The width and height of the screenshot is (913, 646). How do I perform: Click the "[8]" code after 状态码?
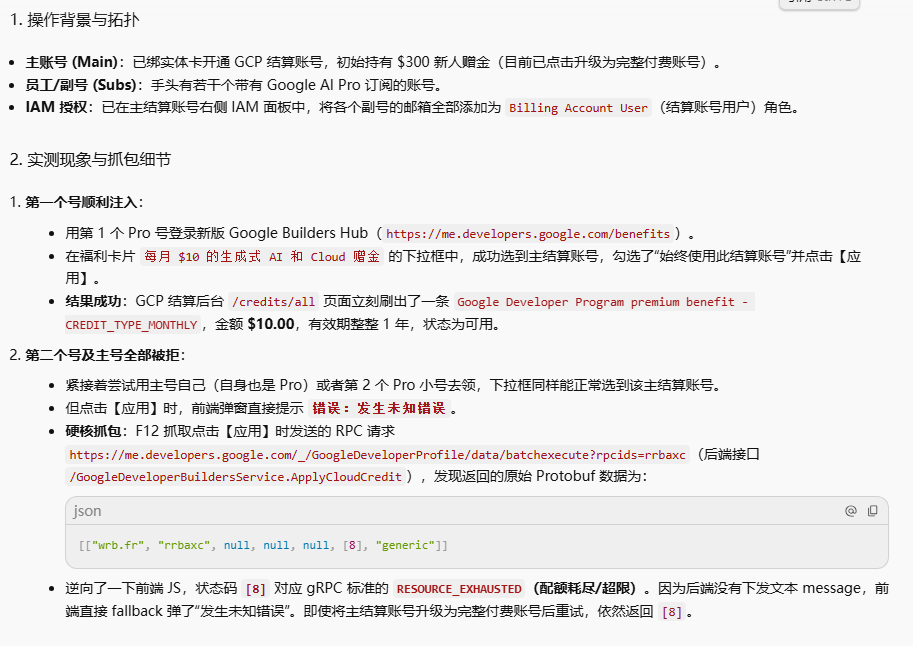click(x=256, y=588)
